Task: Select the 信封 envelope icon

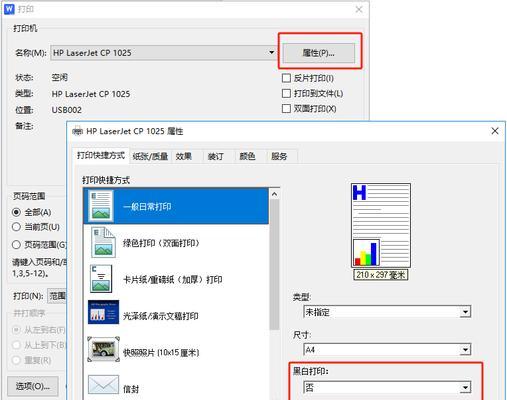Action: [103, 385]
